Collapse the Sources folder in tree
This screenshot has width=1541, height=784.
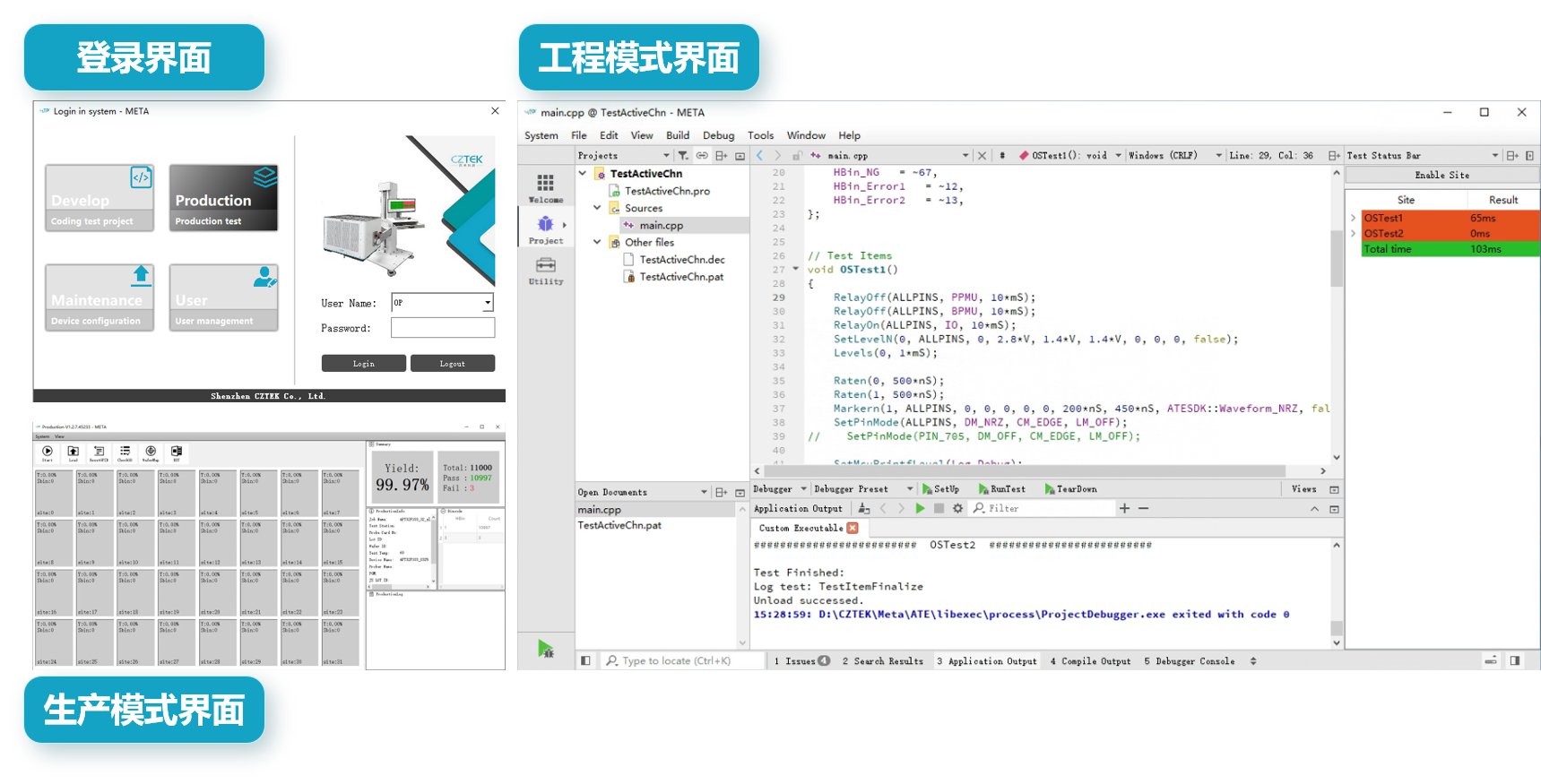coord(597,207)
